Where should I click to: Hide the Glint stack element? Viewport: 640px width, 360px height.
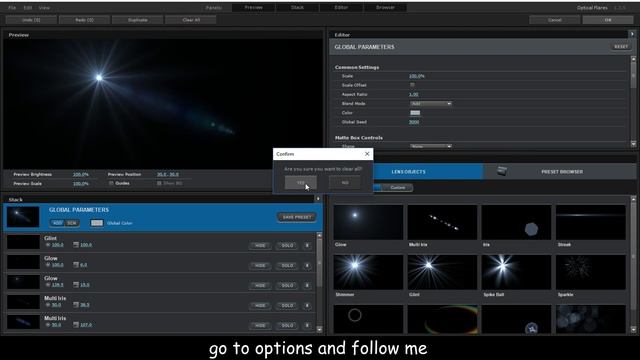pyautogui.click(x=260, y=245)
